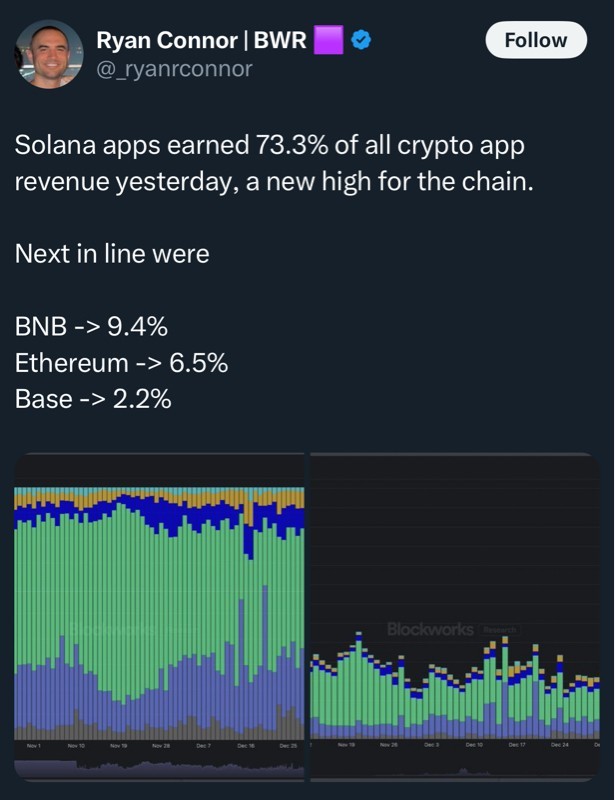Open the right app revenue chart image
This screenshot has width=615, height=800.
pyautogui.click(x=455, y=610)
